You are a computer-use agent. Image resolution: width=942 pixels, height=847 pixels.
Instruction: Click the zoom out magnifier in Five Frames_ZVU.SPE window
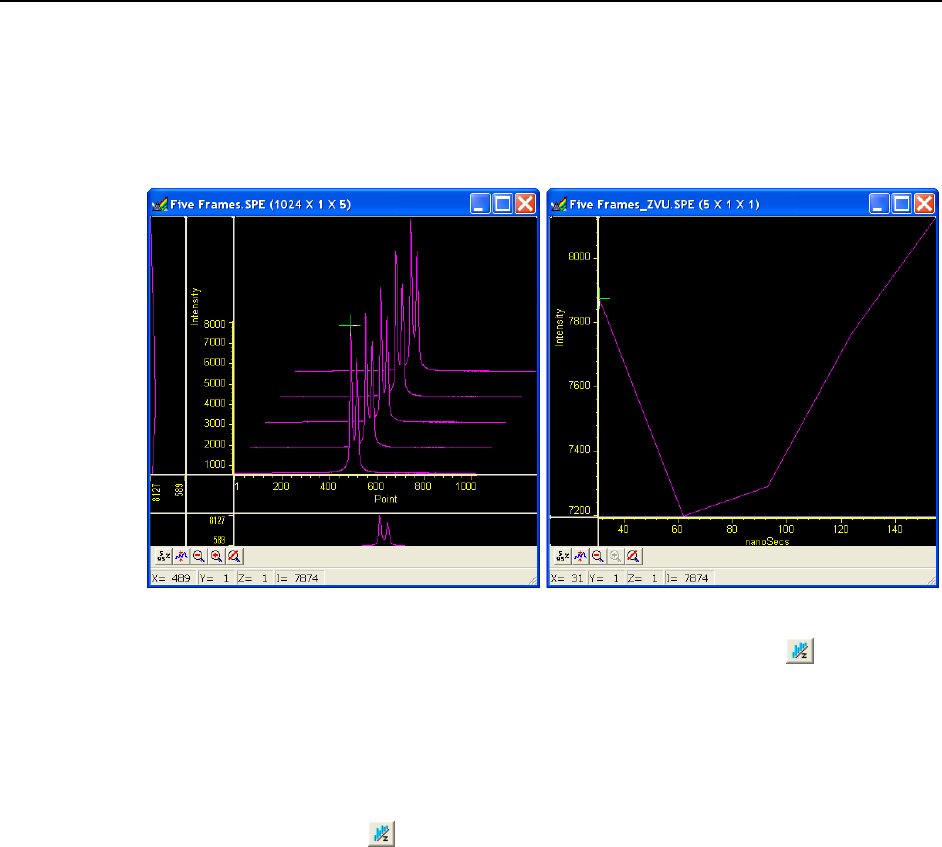(598, 556)
